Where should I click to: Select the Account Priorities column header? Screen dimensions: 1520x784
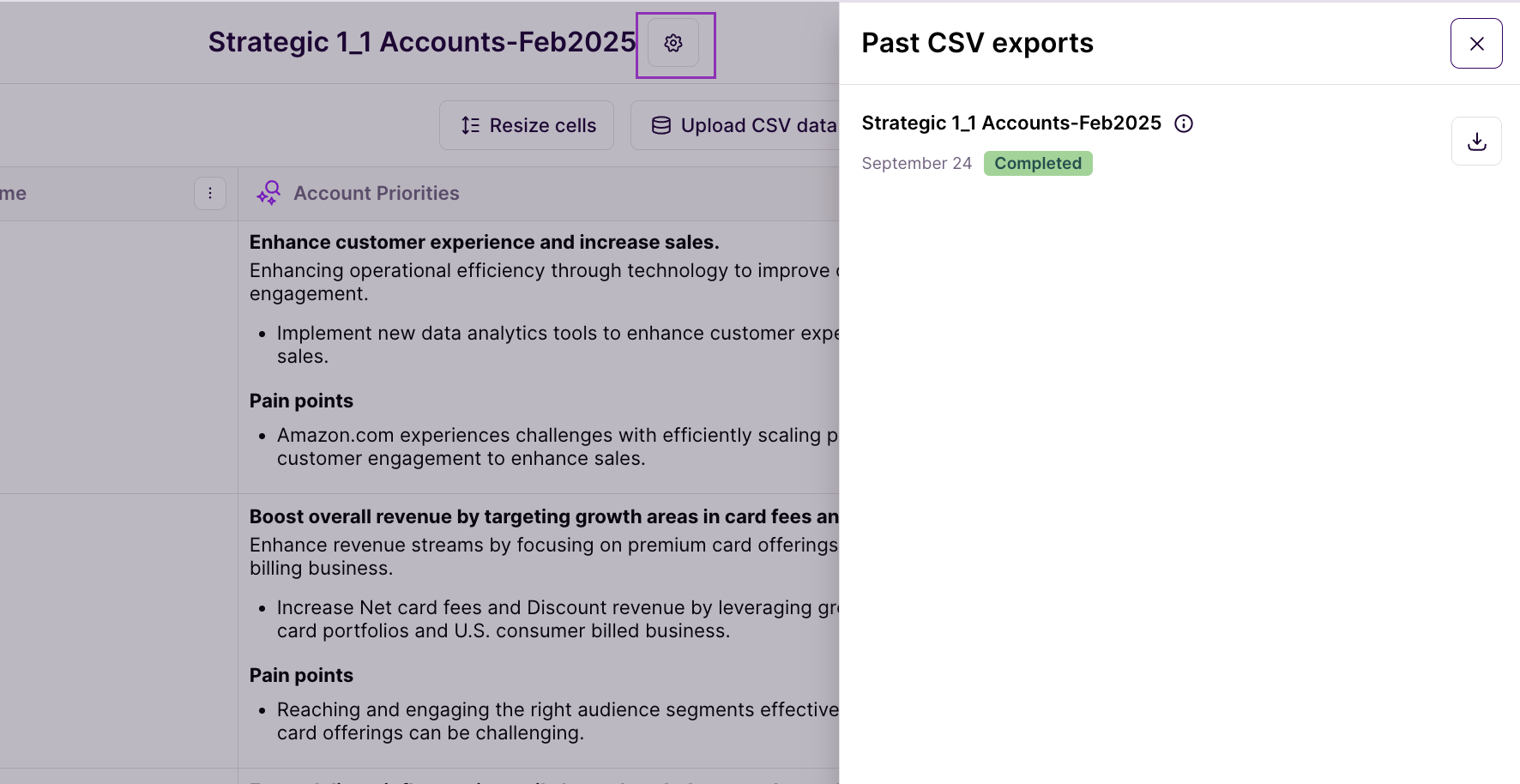[377, 194]
